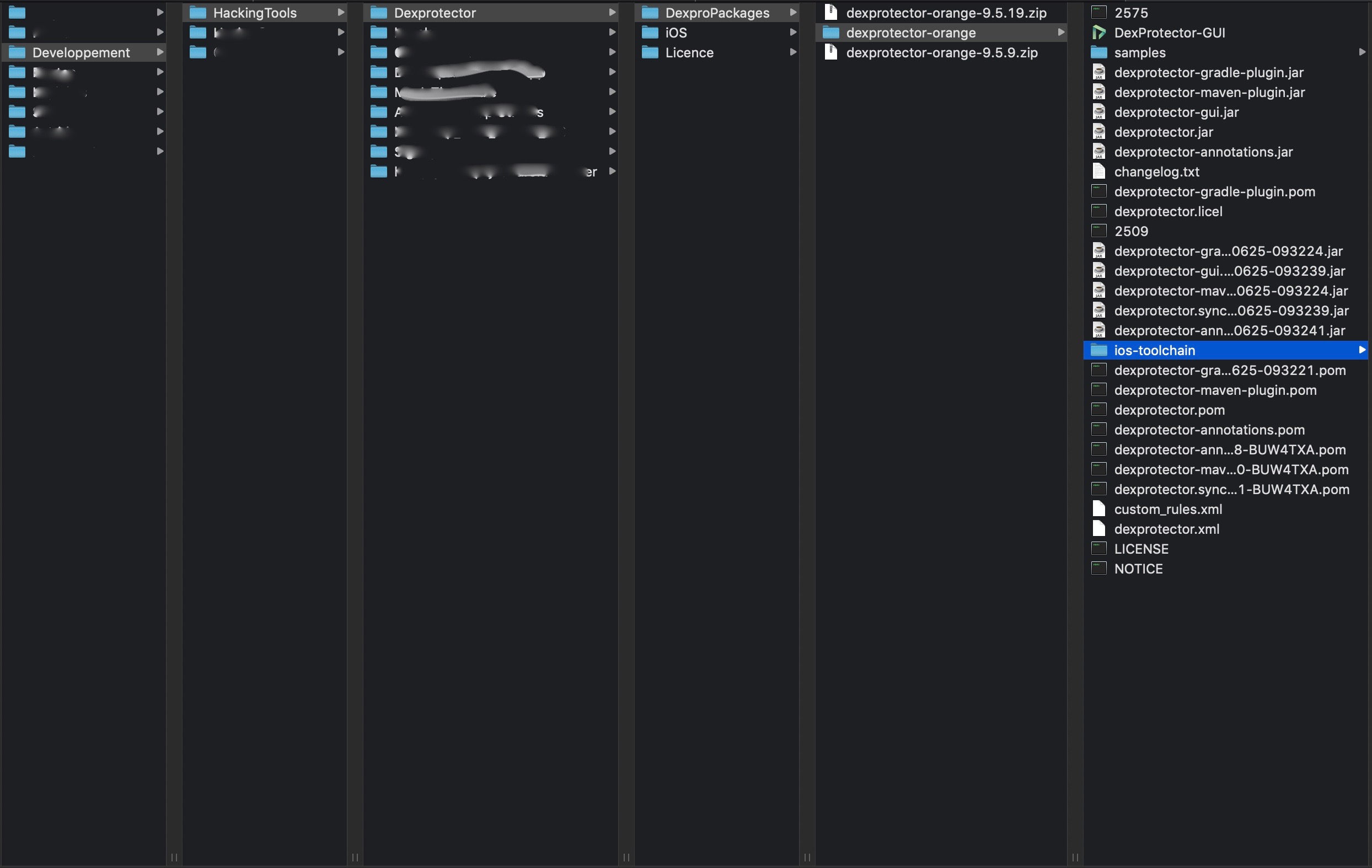This screenshot has height=868, width=1372.
Task: Select the dexprotector.licel file icon
Action: [x=1098, y=211]
